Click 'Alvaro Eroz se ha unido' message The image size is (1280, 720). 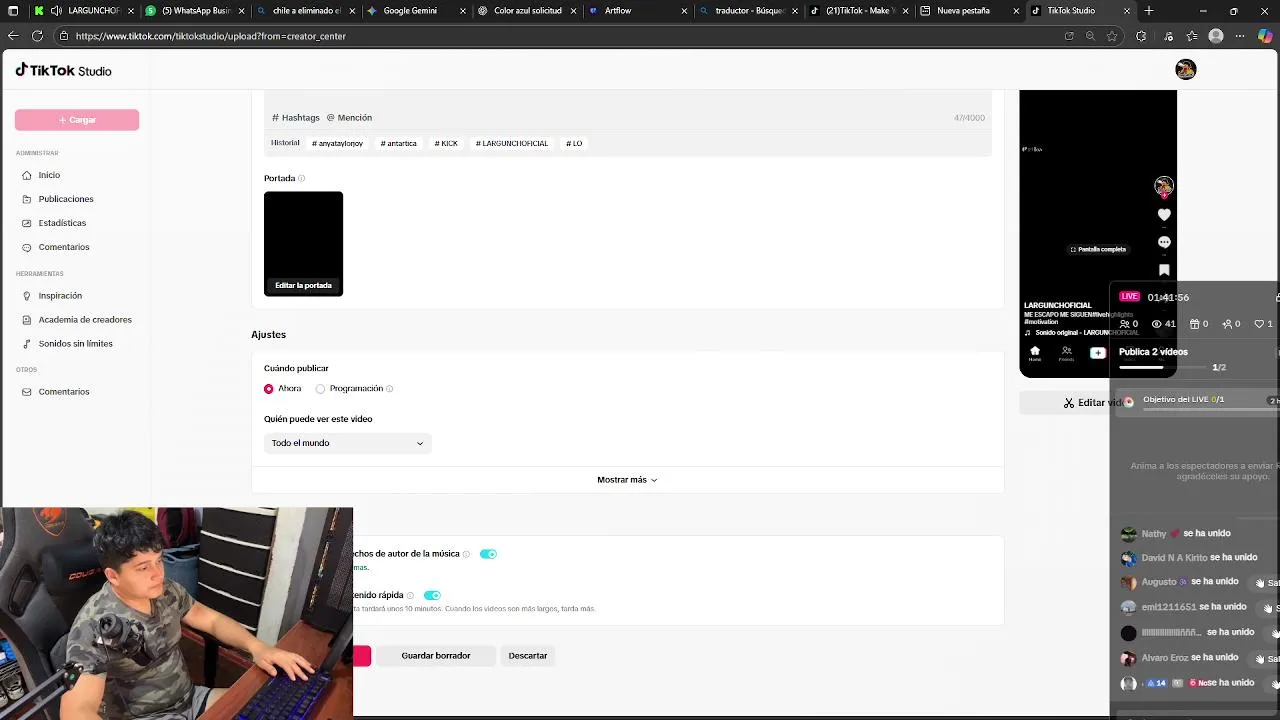pos(1180,658)
